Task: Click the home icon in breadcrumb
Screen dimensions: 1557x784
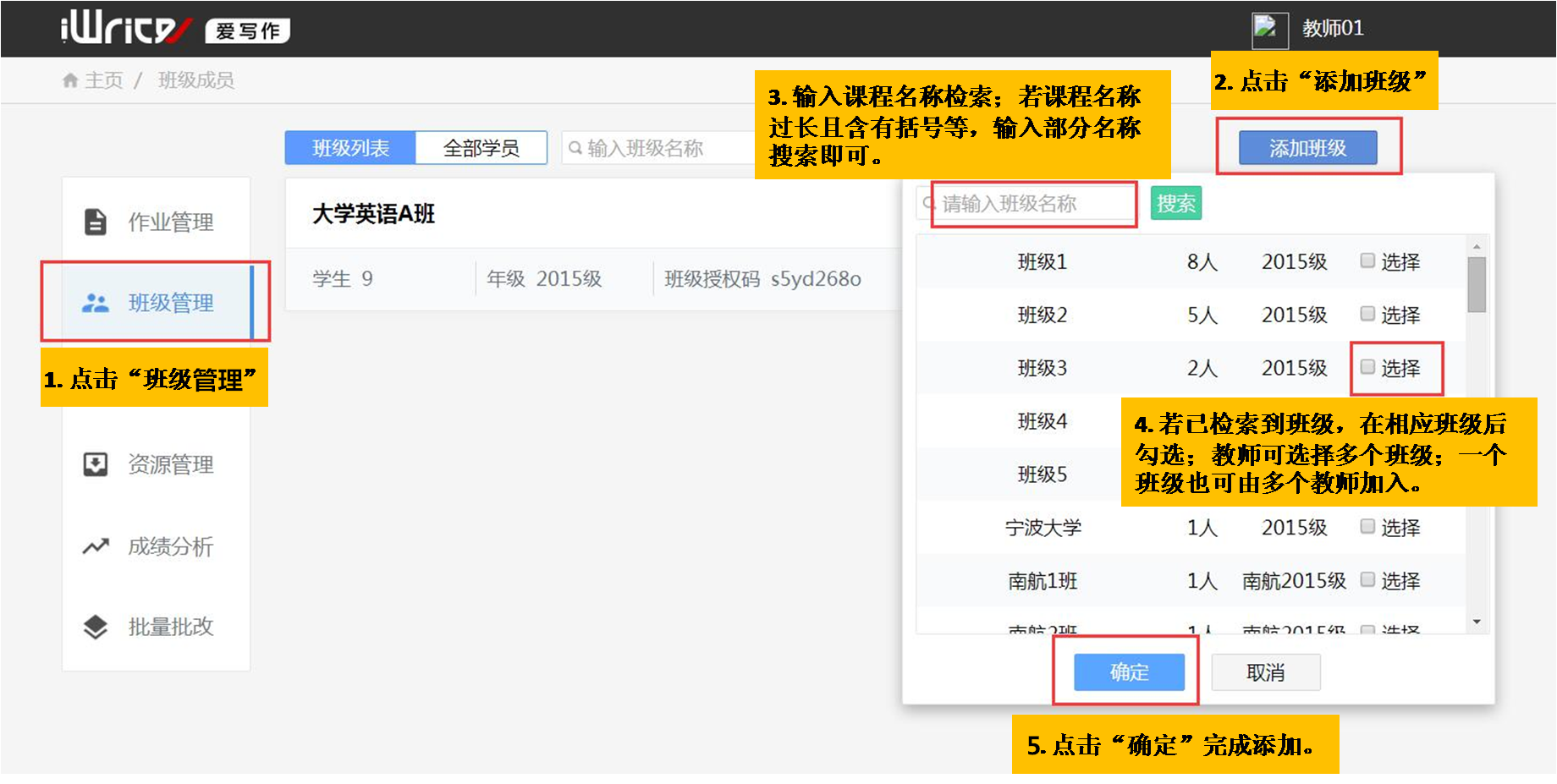Action: 70,80
